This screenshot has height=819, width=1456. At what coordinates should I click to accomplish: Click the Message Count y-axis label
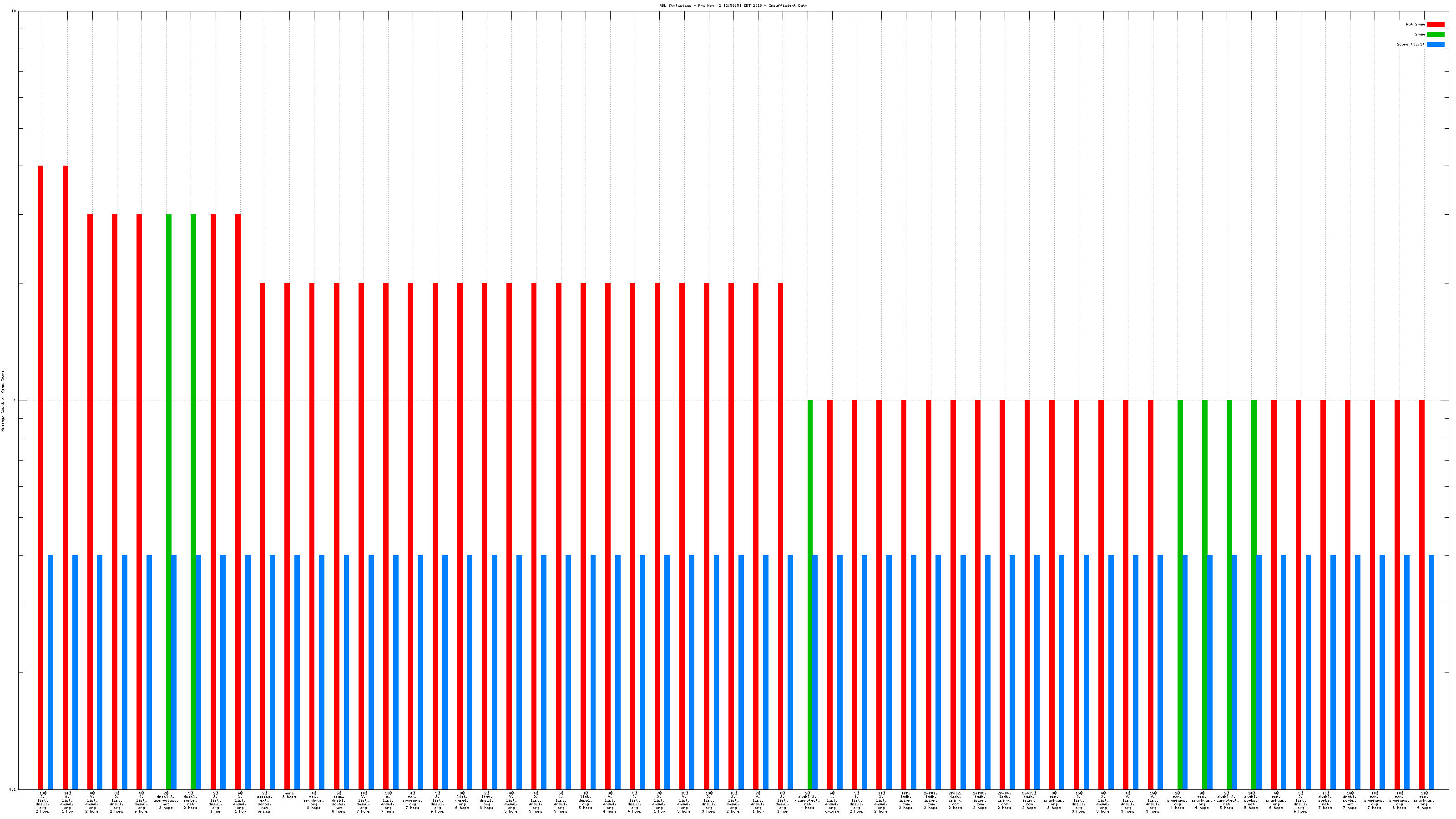pos(3,401)
